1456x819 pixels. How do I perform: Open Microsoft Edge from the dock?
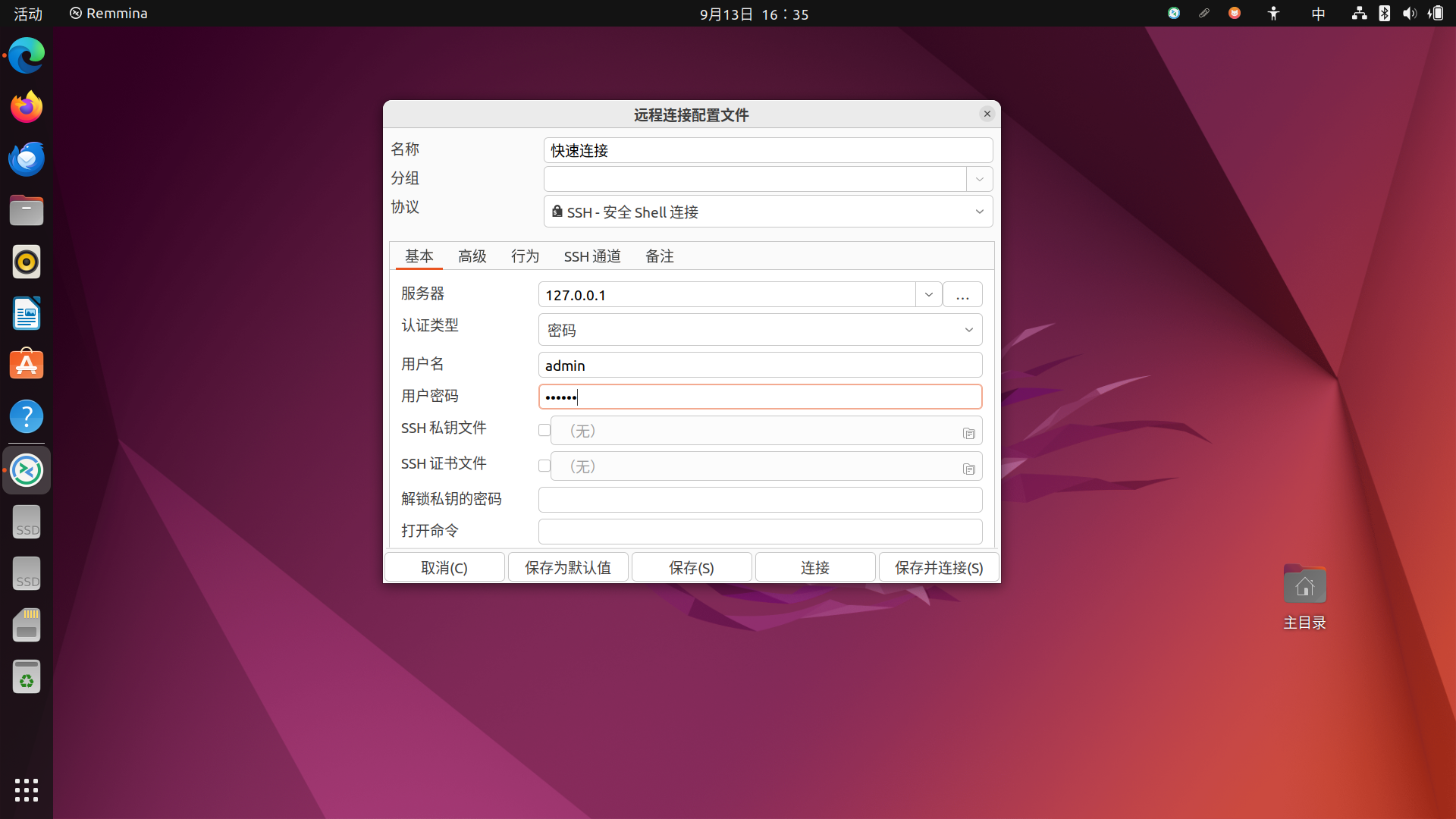point(27,55)
